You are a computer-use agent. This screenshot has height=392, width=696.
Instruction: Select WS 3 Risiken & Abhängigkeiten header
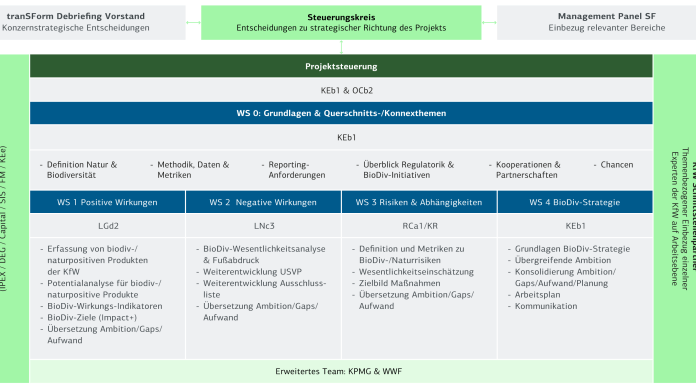(419, 202)
